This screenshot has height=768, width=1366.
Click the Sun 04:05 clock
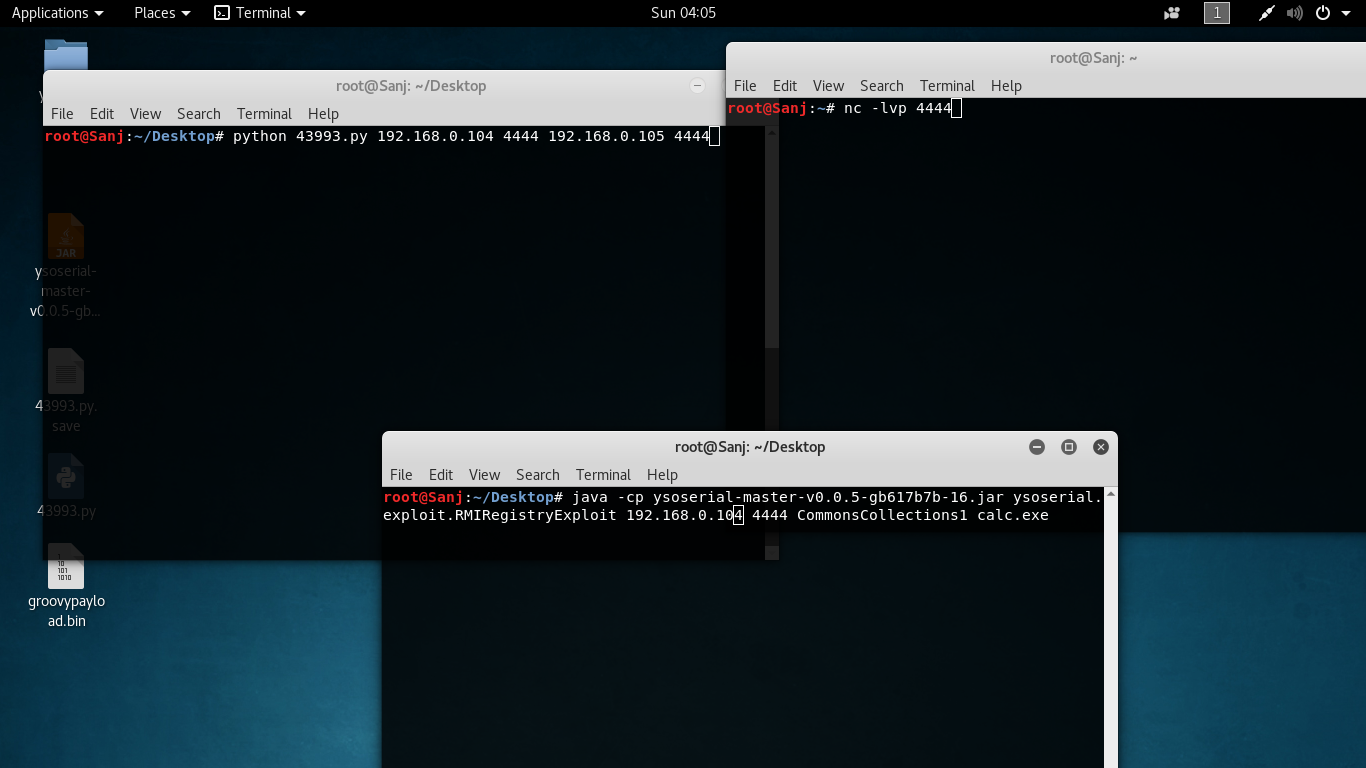pos(683,13)
